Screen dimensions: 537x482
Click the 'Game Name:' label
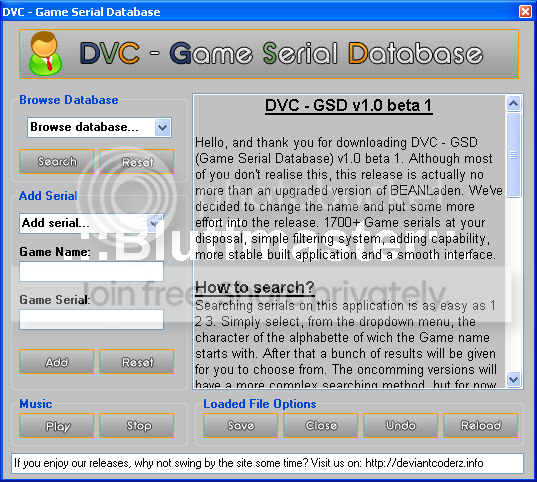(55, 252)
